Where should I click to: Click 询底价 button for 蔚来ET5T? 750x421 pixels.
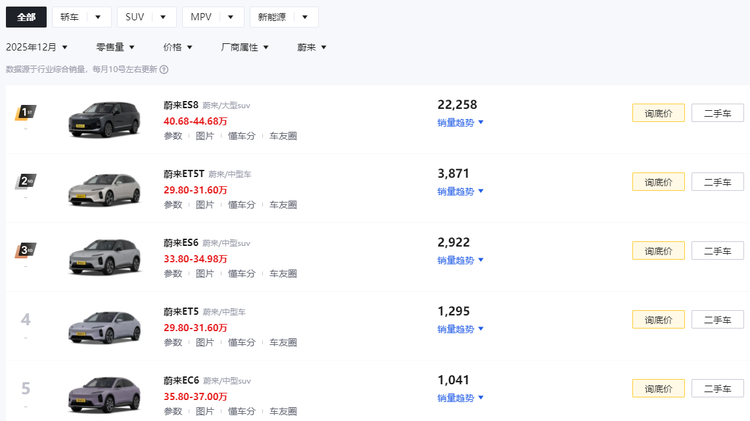[x=658, y=182]
